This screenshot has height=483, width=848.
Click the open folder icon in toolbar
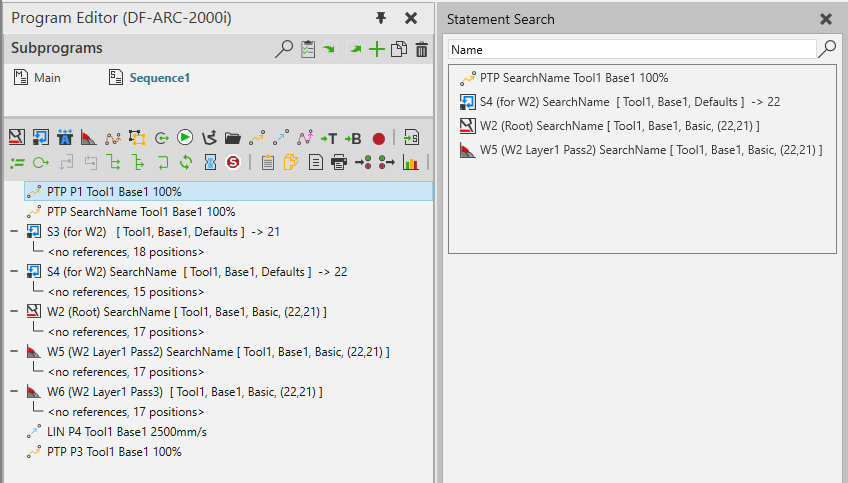pos(232,137)
